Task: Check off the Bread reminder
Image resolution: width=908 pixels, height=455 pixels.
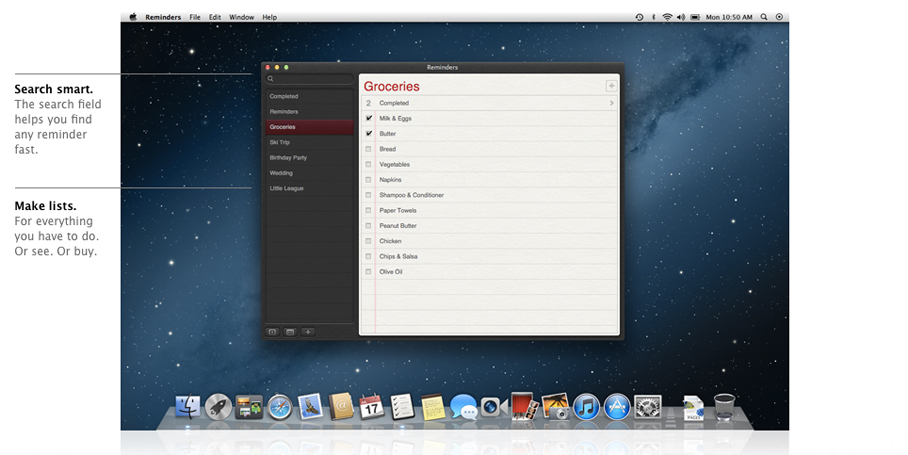Action: coord(368,149)
